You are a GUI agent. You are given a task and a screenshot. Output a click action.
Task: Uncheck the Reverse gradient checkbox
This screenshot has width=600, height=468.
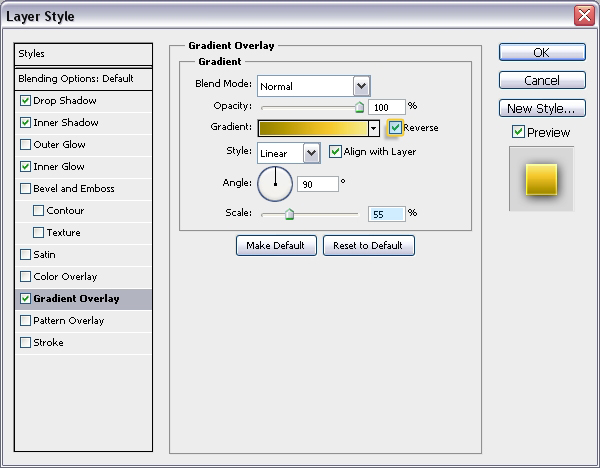[396, 128]
